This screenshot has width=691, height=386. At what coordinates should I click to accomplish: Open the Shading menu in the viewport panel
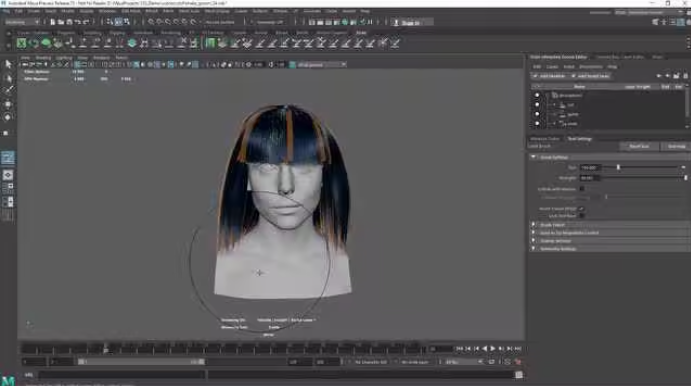click(x=43, y=58)
